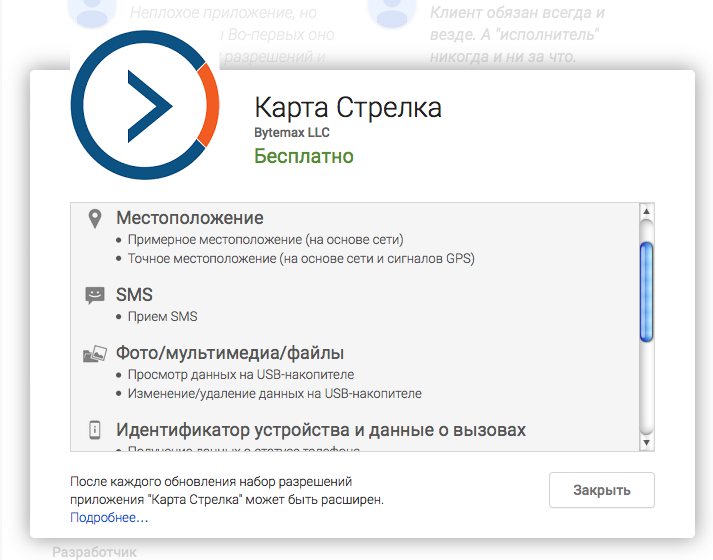Click the phone device identifier icon
The image size is (713, 560).
click(x=95, y=430)
